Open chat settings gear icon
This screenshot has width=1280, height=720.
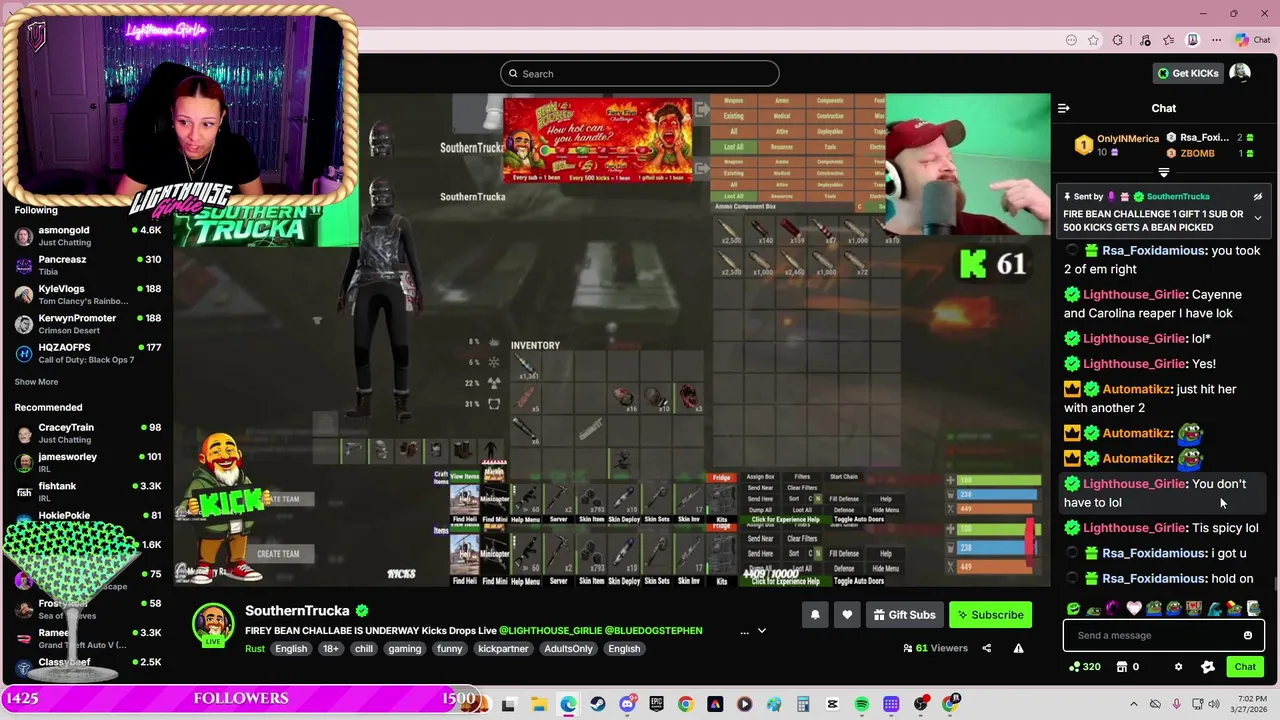(x=1178, y=667)
